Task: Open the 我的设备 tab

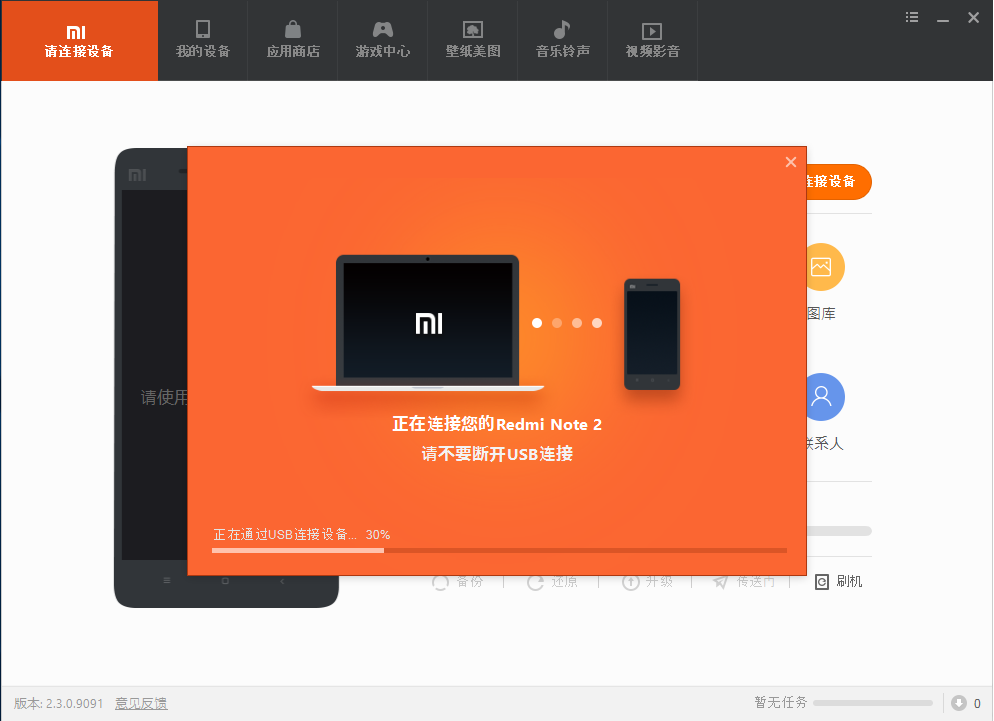Action: tap(203, 40)
